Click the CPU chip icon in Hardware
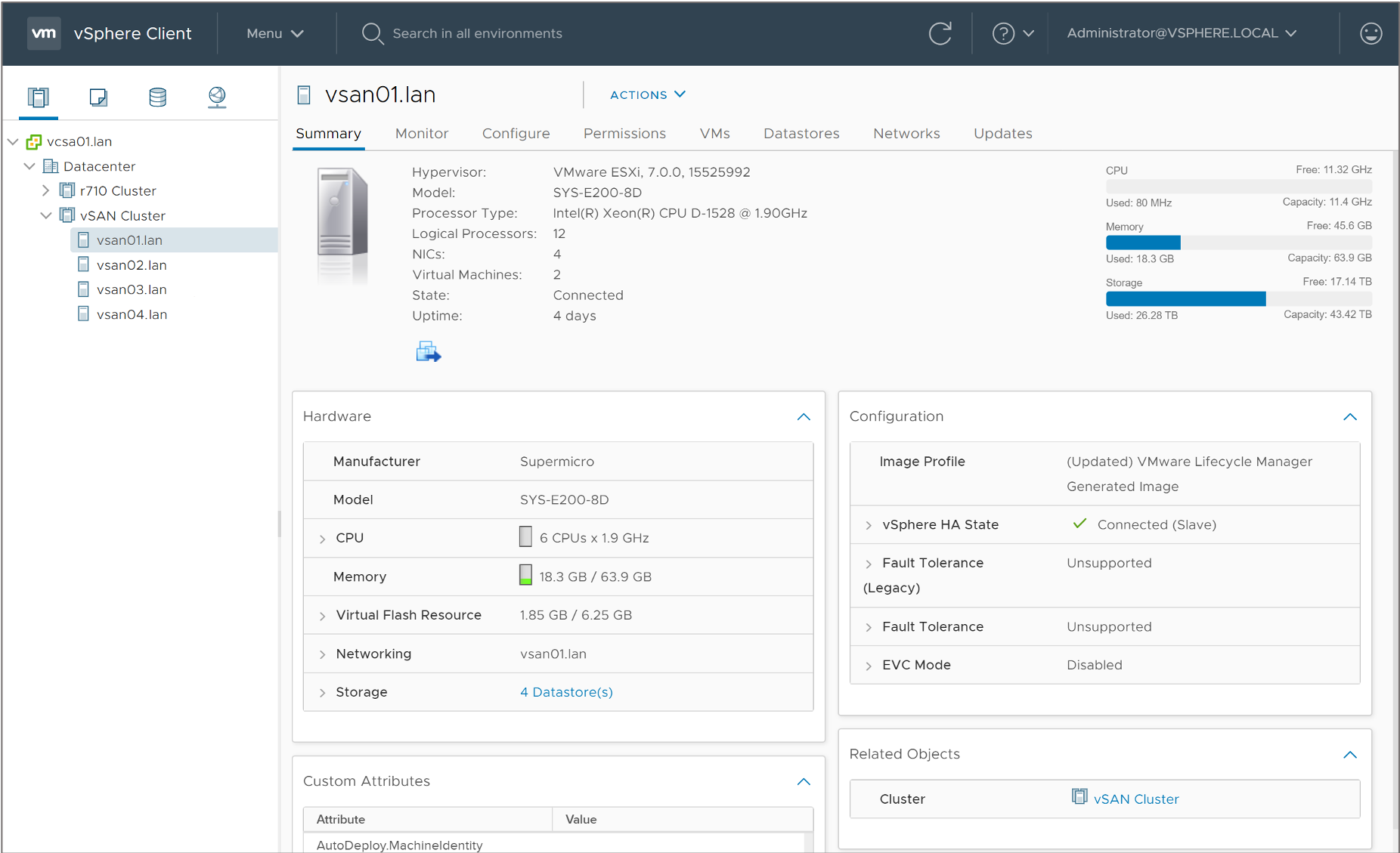1400x853 pixels. click(525, 537)
